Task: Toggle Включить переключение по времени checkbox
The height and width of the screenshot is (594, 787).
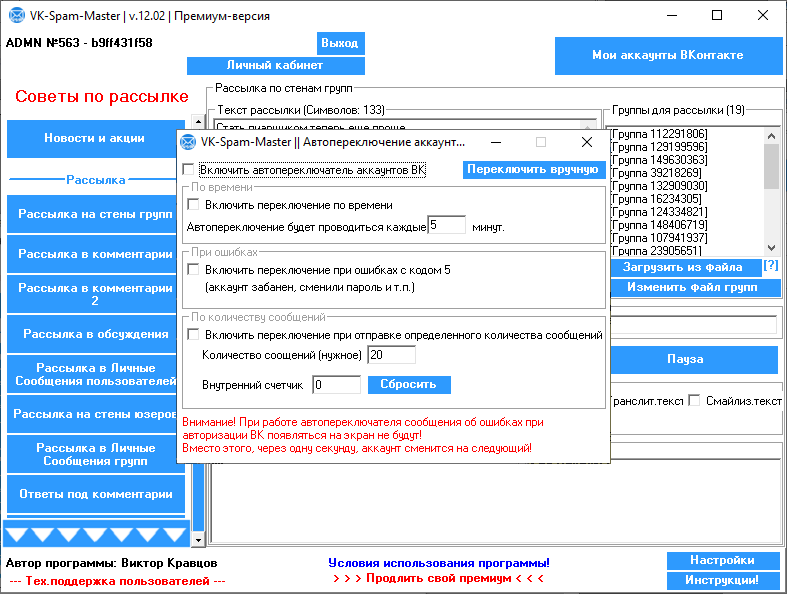Action: tap(194, 205)
